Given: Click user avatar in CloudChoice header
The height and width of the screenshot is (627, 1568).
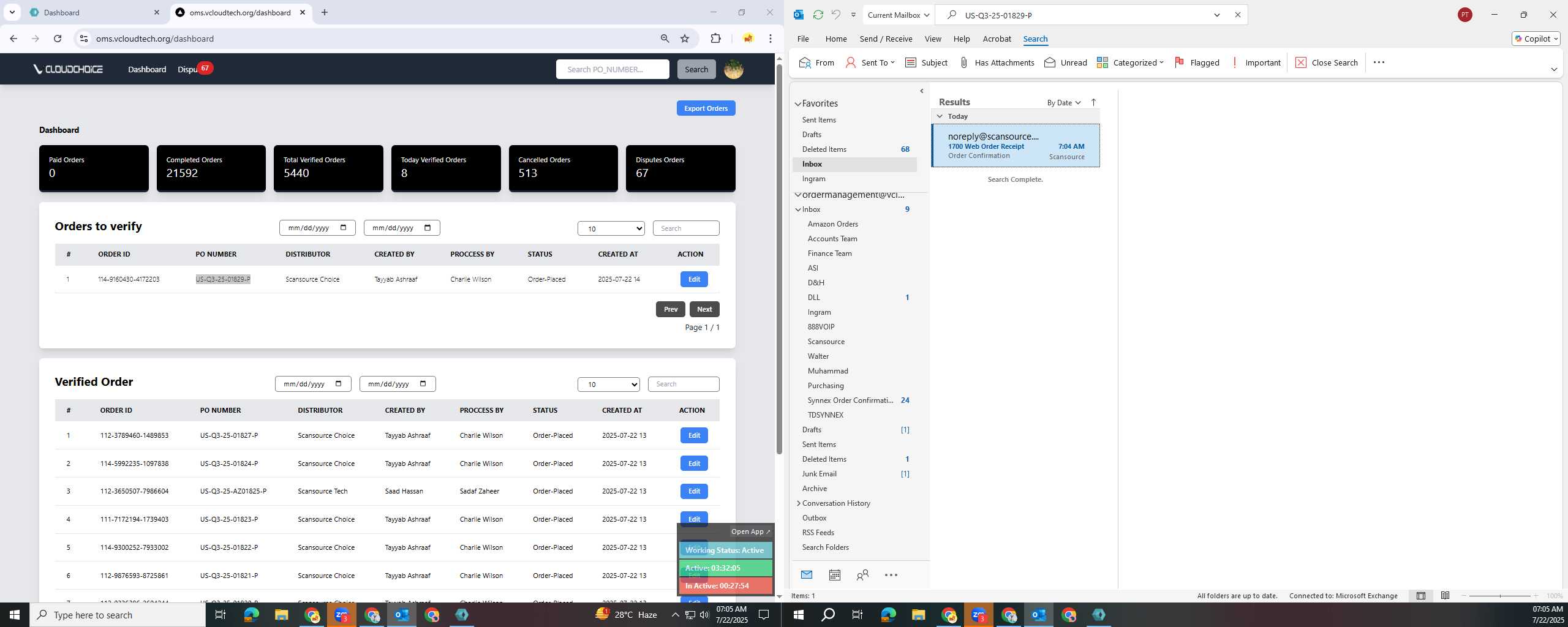Looking at the screenshot, I should 734,69.
